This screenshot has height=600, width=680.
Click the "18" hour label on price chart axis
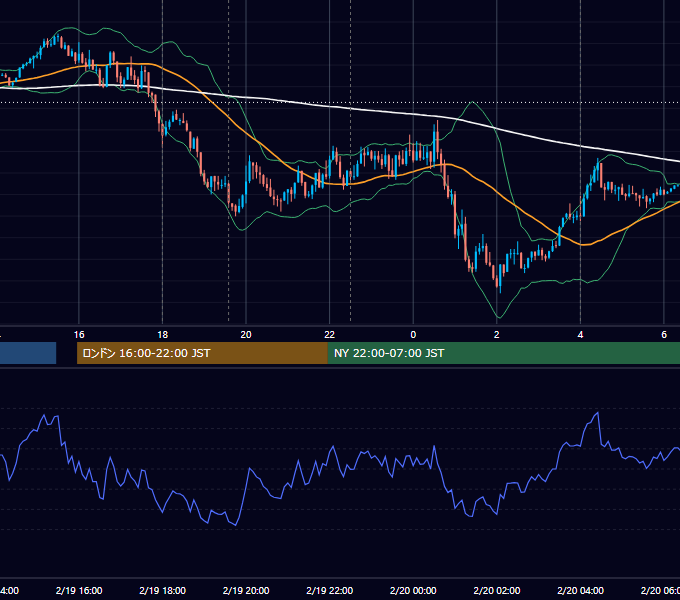point(163,335)
